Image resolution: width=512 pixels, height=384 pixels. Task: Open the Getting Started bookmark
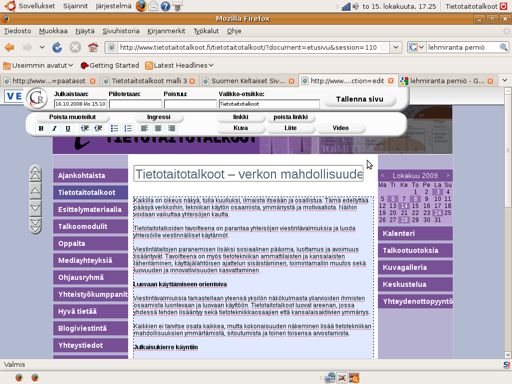click(110, 65)
